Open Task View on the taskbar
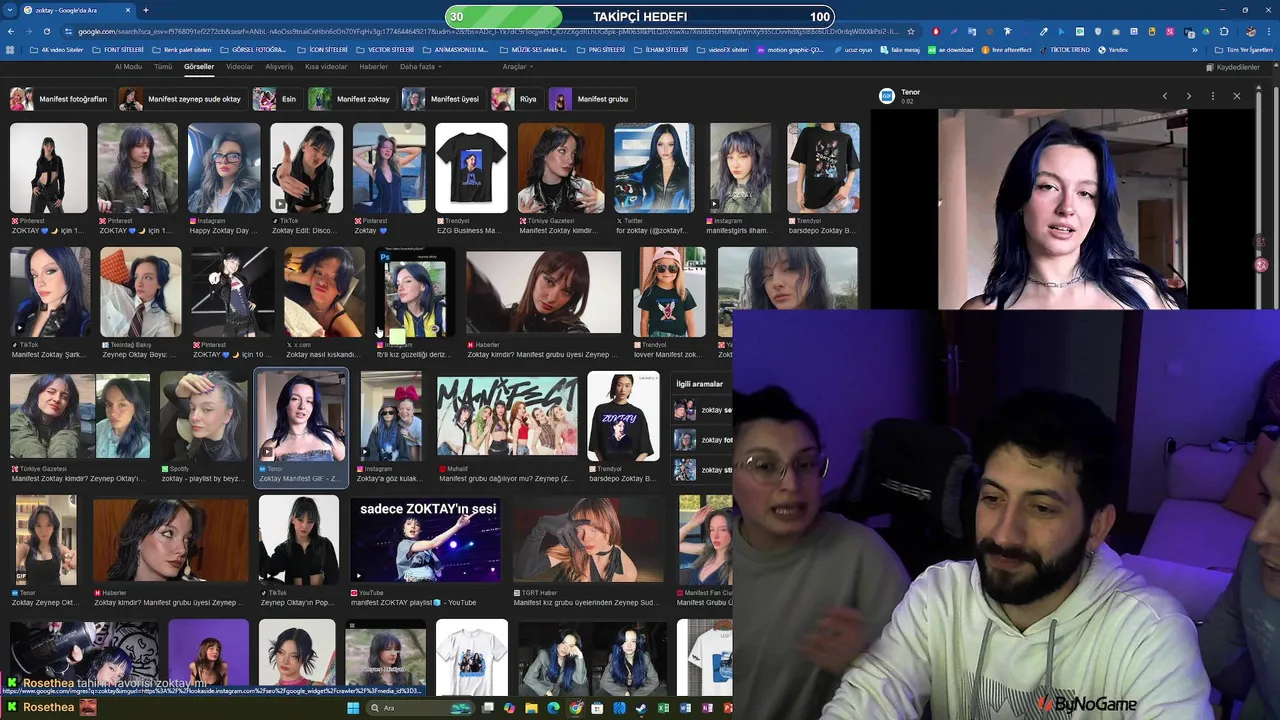The image size is (1280, 720). click(x=488, y=708)
